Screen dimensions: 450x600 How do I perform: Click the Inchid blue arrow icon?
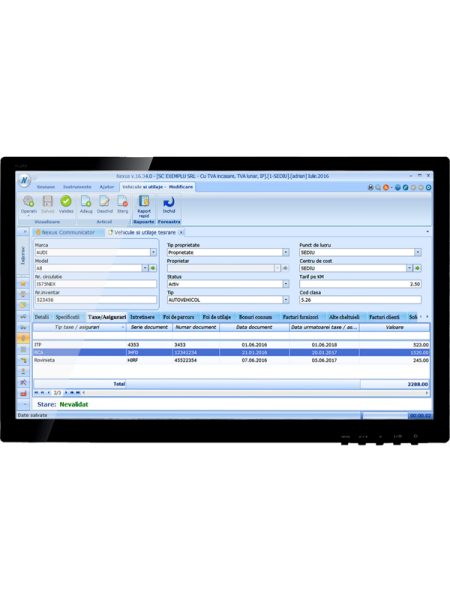169,201
